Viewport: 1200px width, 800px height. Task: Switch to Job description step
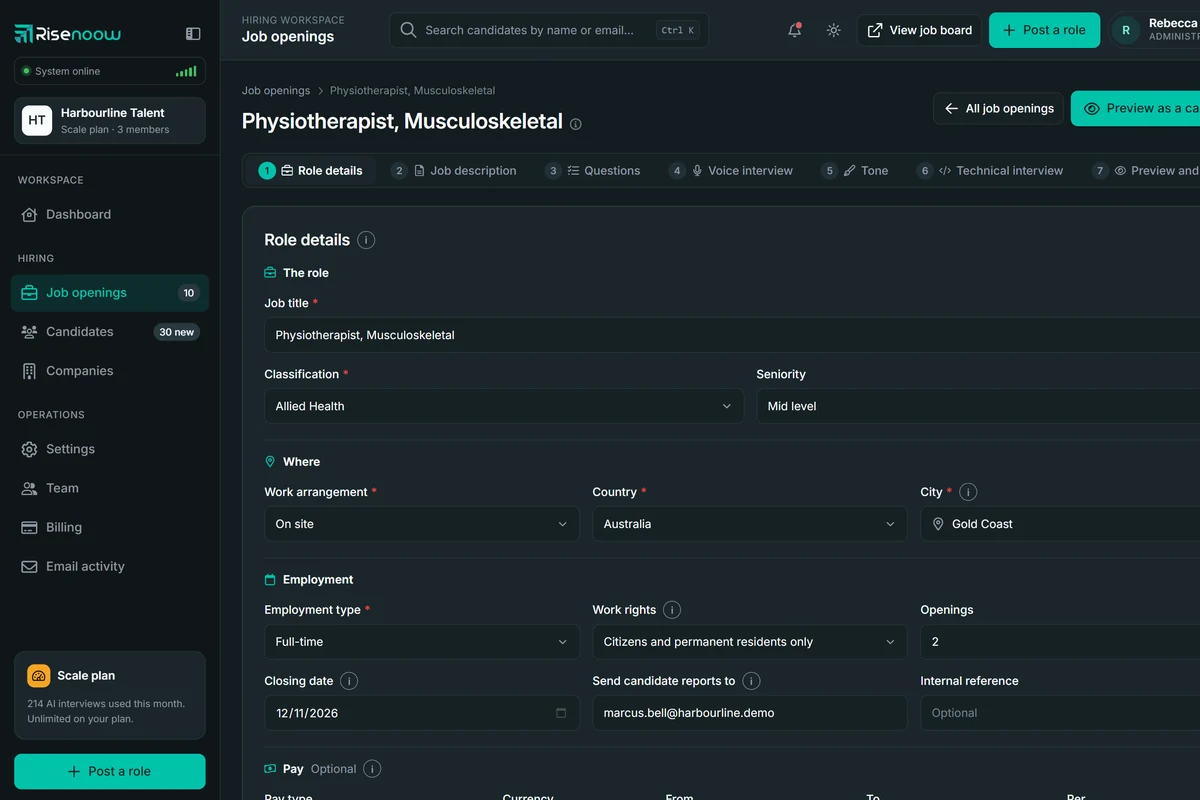[x=454, y=171]
